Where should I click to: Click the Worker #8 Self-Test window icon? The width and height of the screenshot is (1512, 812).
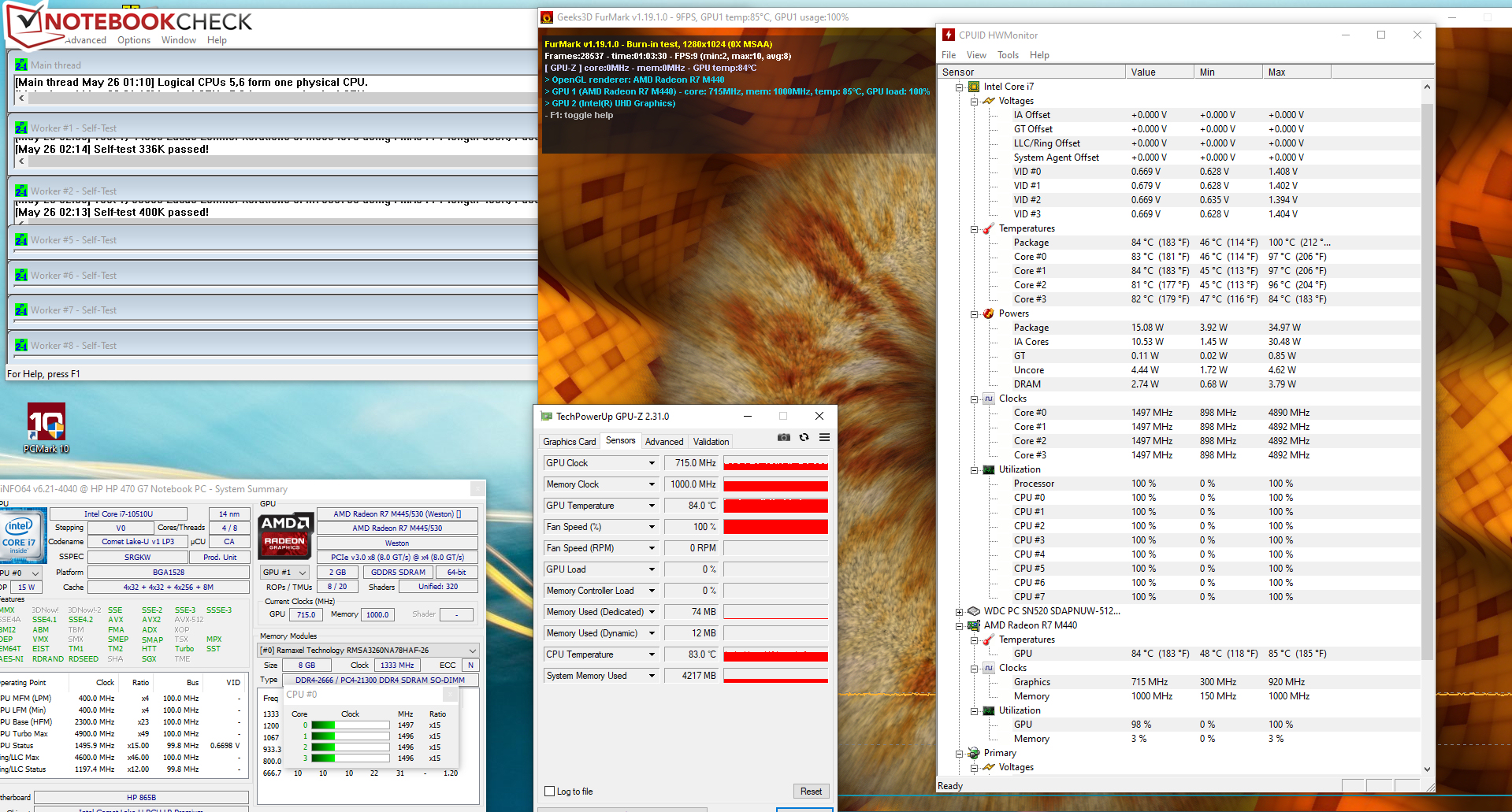[x=21, y=346]
